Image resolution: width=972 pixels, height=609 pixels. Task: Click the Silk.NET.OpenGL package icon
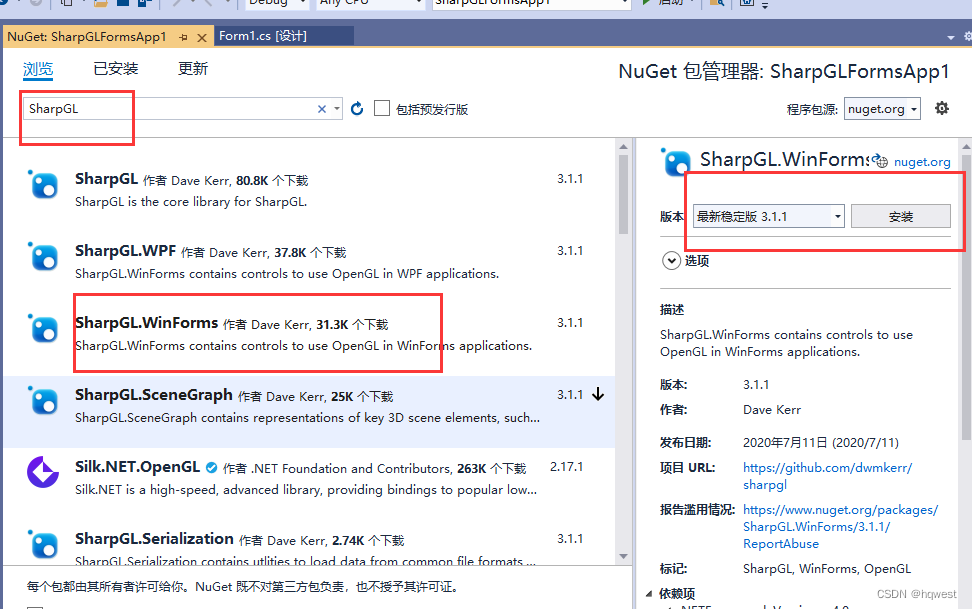pos(43,472)
